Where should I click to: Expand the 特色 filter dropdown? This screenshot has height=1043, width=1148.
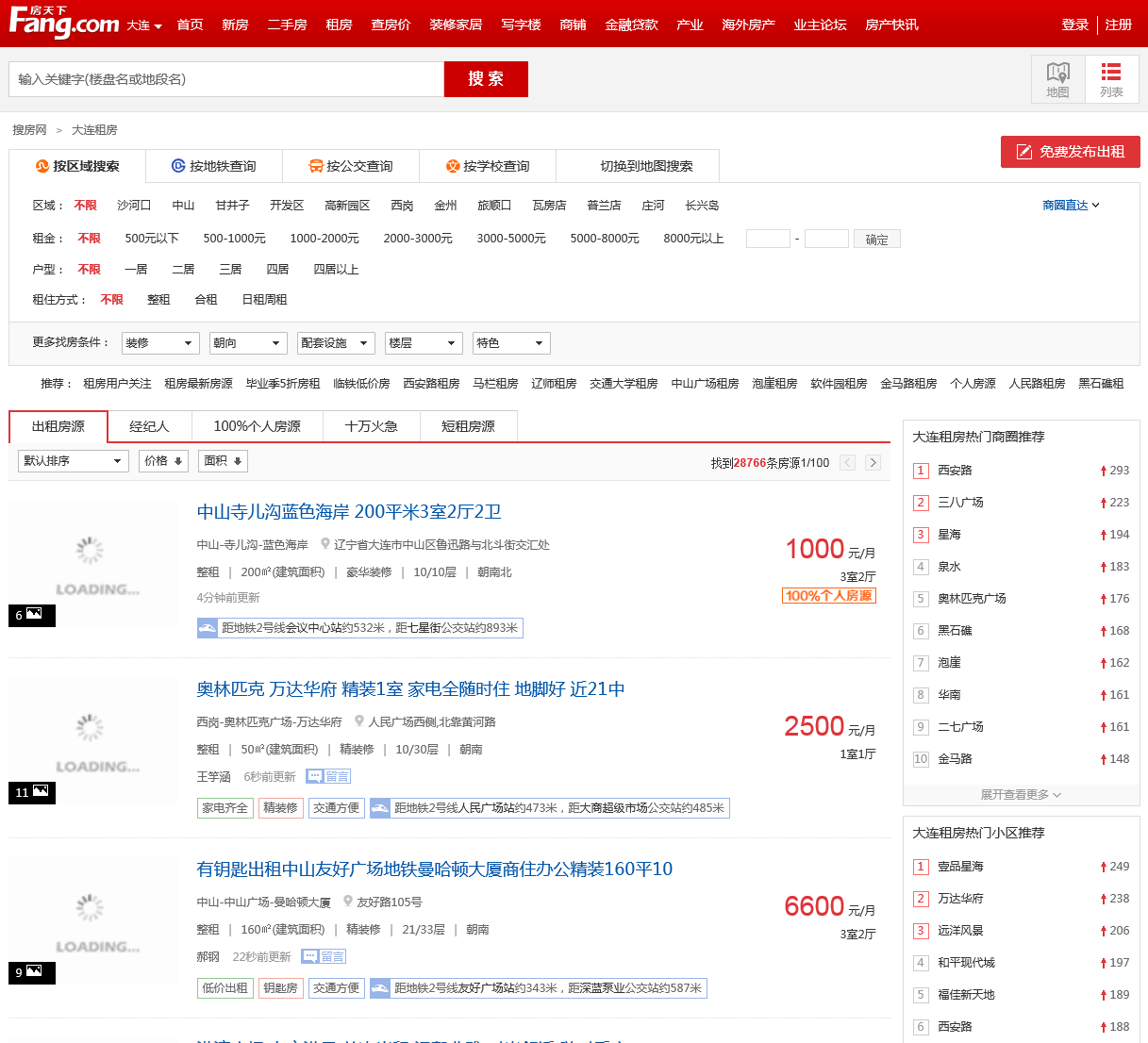coord(511,343)
